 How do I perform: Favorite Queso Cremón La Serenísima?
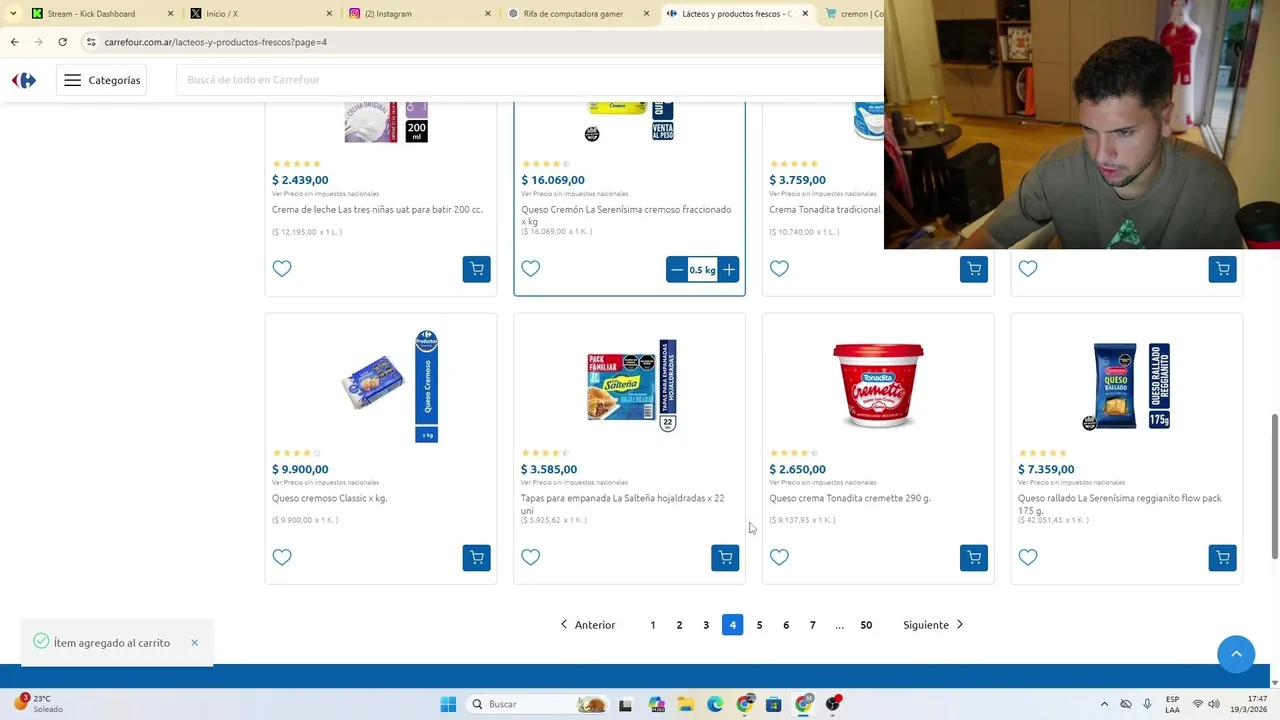531,268
